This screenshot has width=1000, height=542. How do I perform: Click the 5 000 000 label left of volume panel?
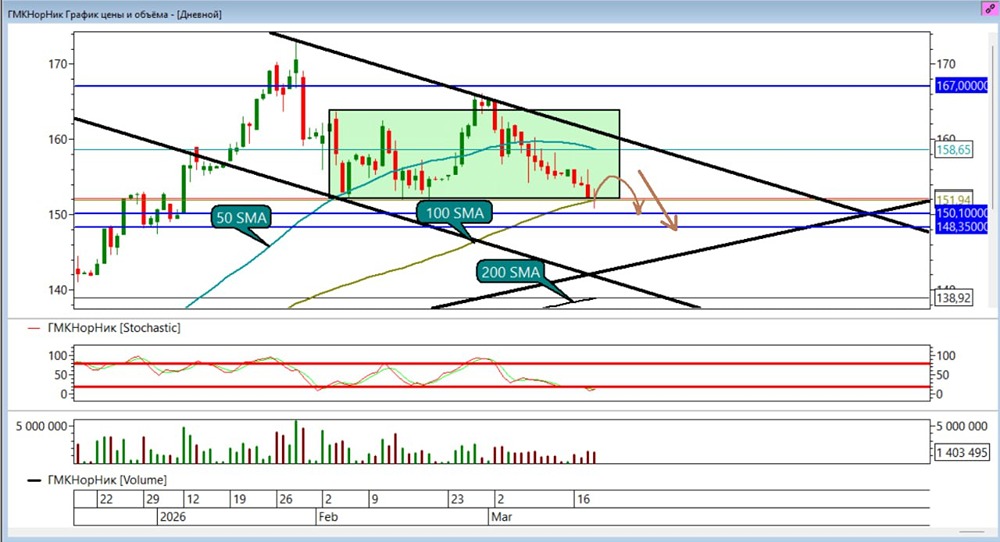[x=41, y=426]
